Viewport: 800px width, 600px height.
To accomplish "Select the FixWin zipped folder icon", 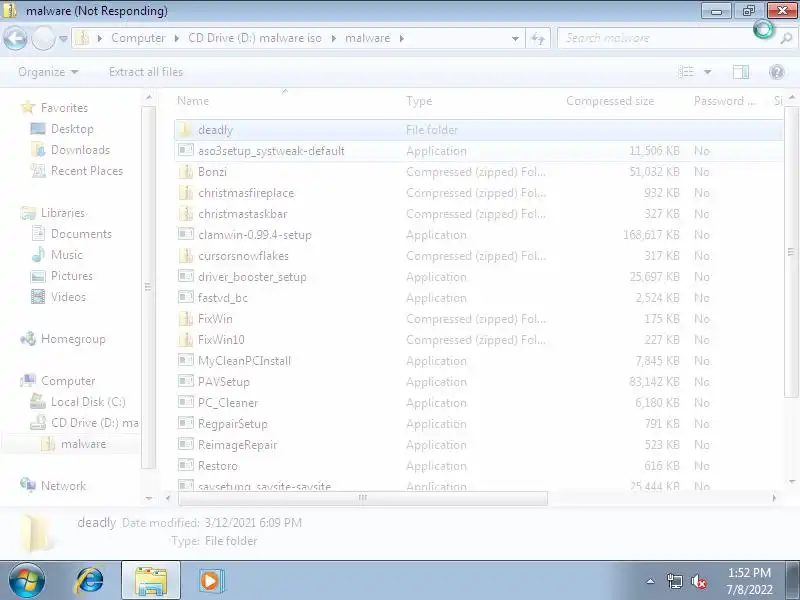I will pos(185,318).
